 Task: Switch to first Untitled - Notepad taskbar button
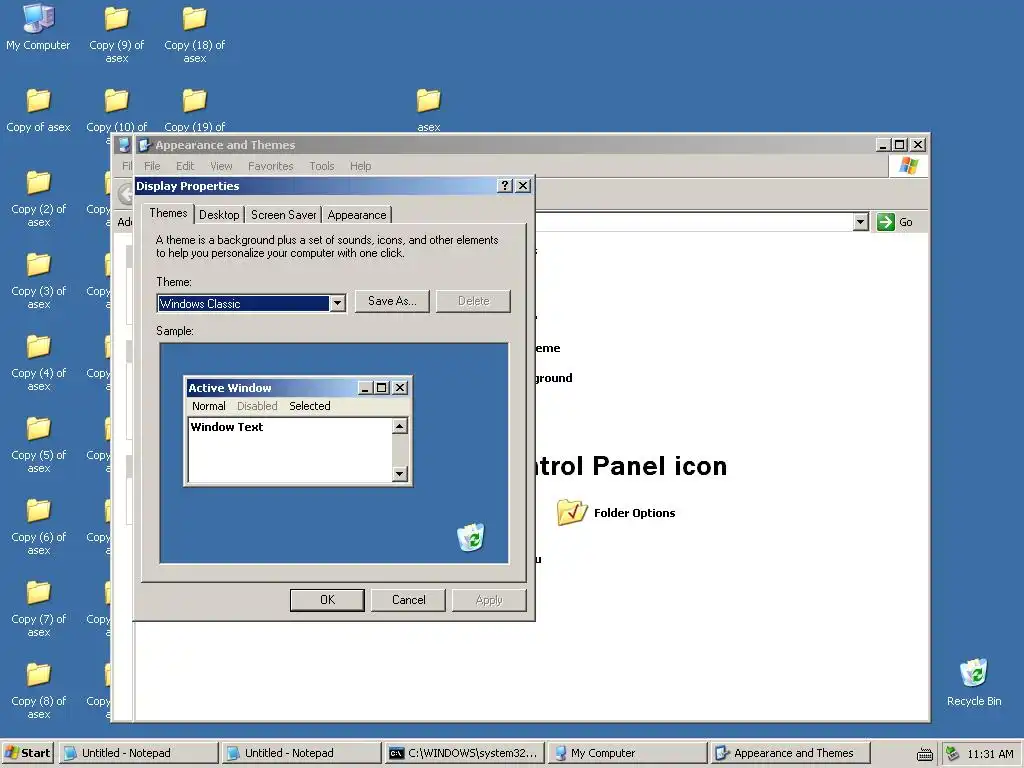138,753
